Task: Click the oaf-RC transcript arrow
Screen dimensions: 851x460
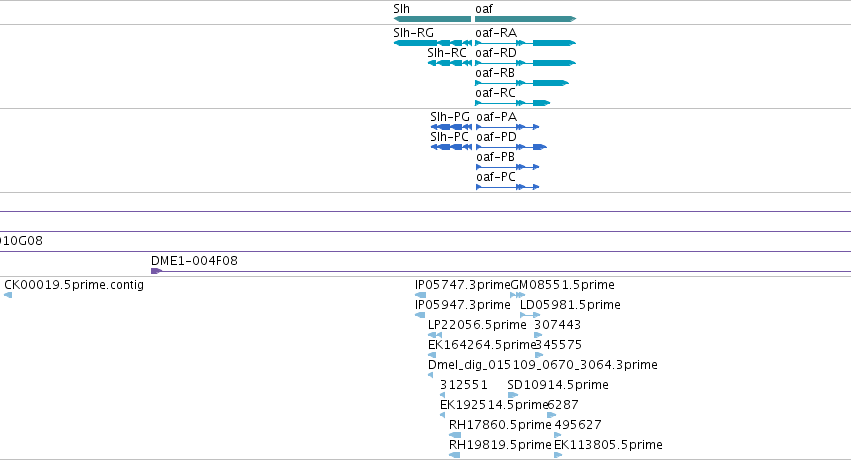Action: (x=513, y=103)
